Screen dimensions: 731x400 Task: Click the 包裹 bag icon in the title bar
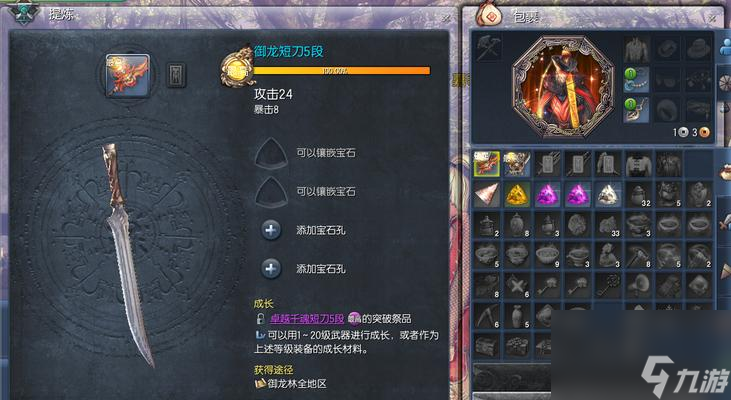point(488,15)
